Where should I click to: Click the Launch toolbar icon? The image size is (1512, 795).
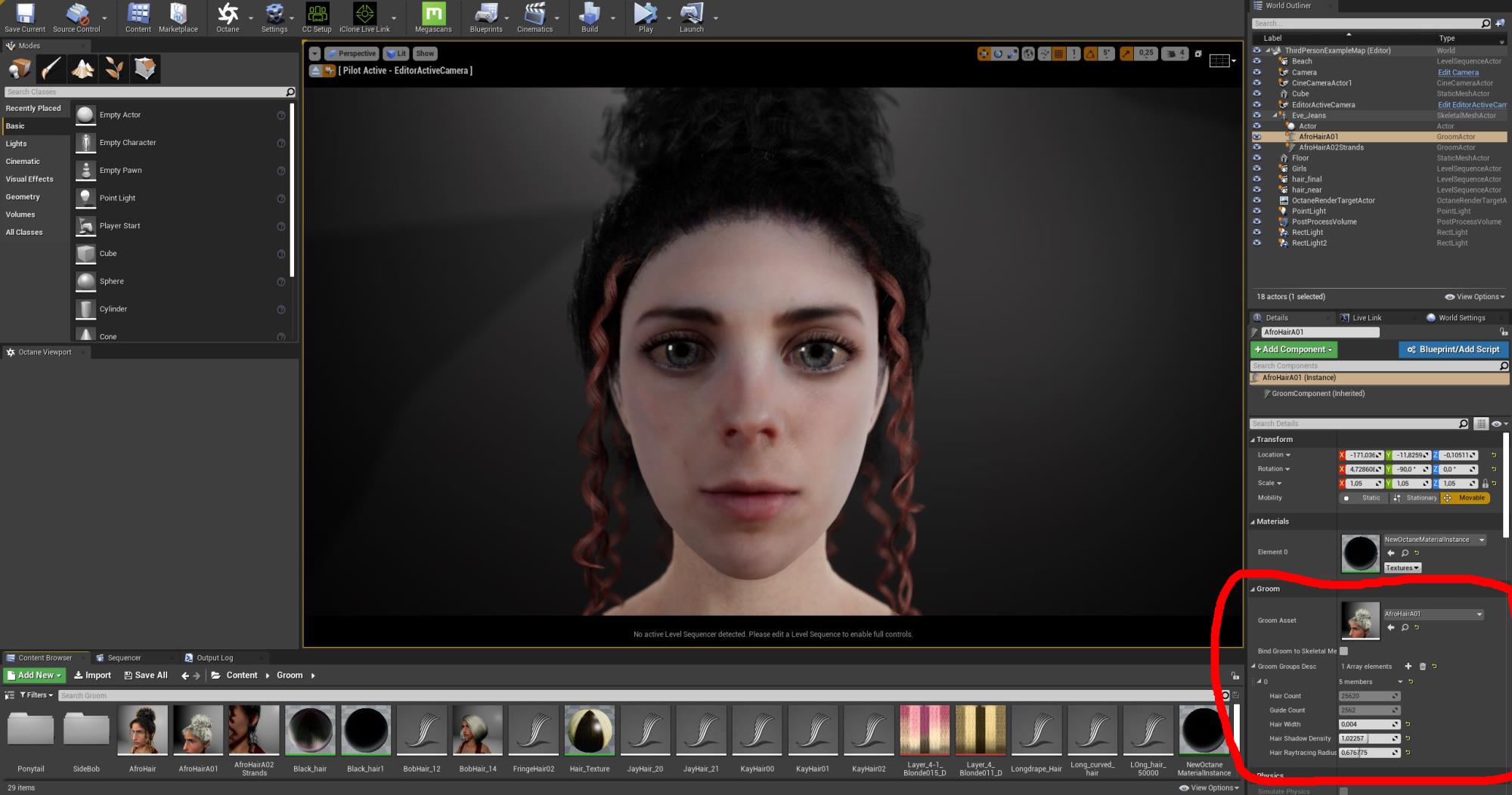coord(691,17)
